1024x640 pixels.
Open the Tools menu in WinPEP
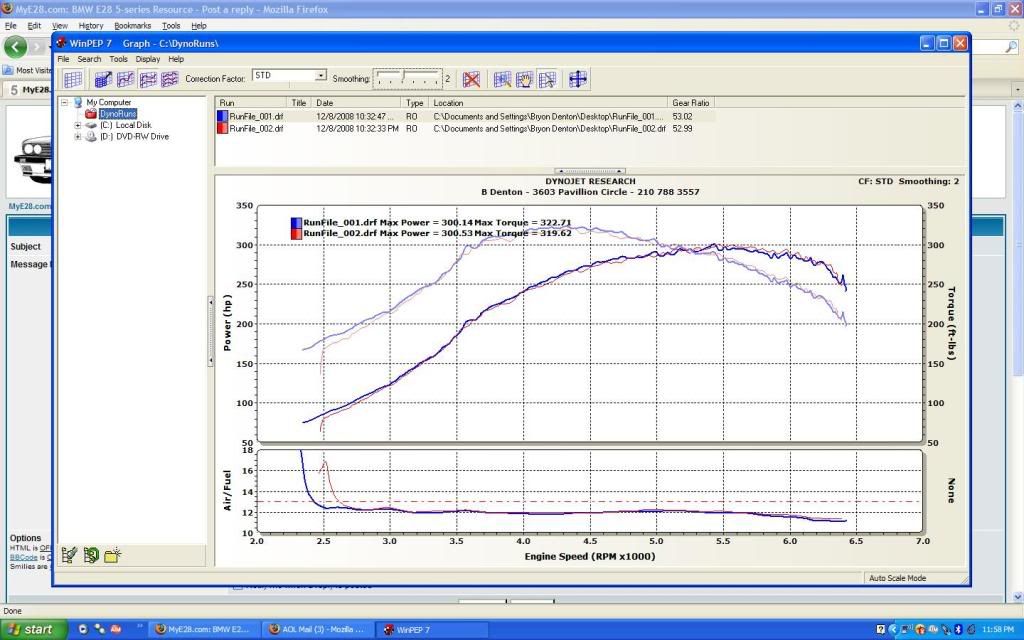point(118,59)
